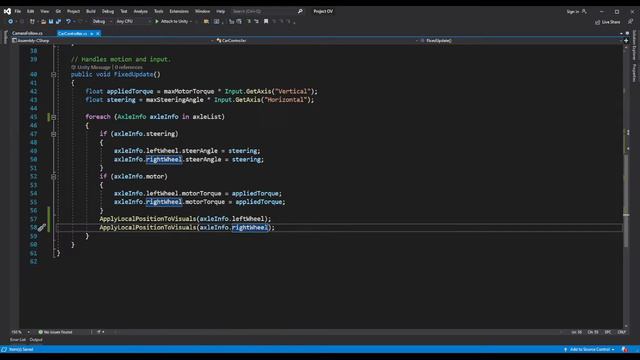
Task: Click the vertical scrollbar thumb in the editor
Action: [x=626, y=200]
